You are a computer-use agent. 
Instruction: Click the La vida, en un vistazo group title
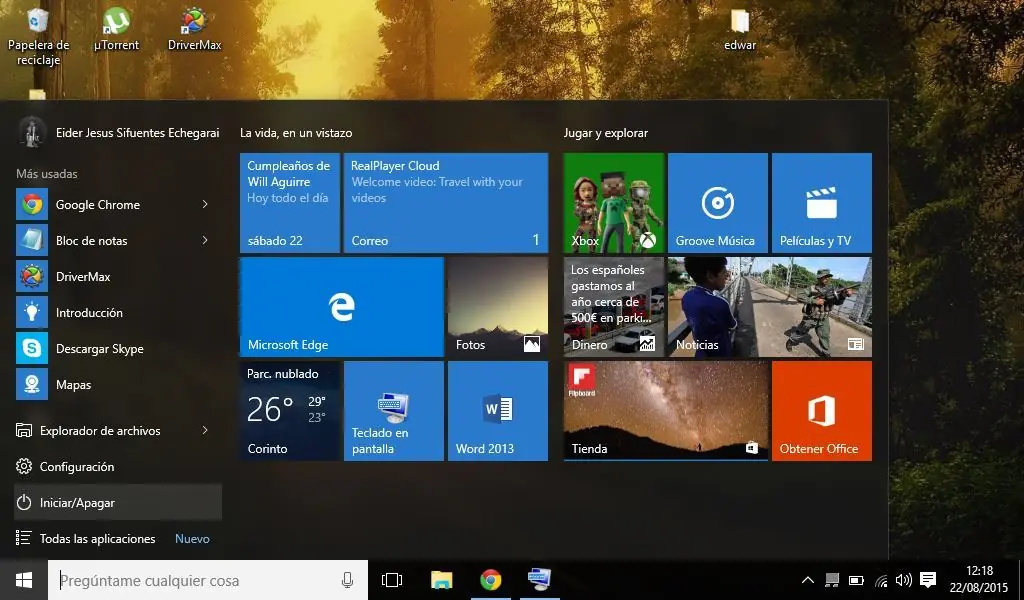(x=296, y=133)
